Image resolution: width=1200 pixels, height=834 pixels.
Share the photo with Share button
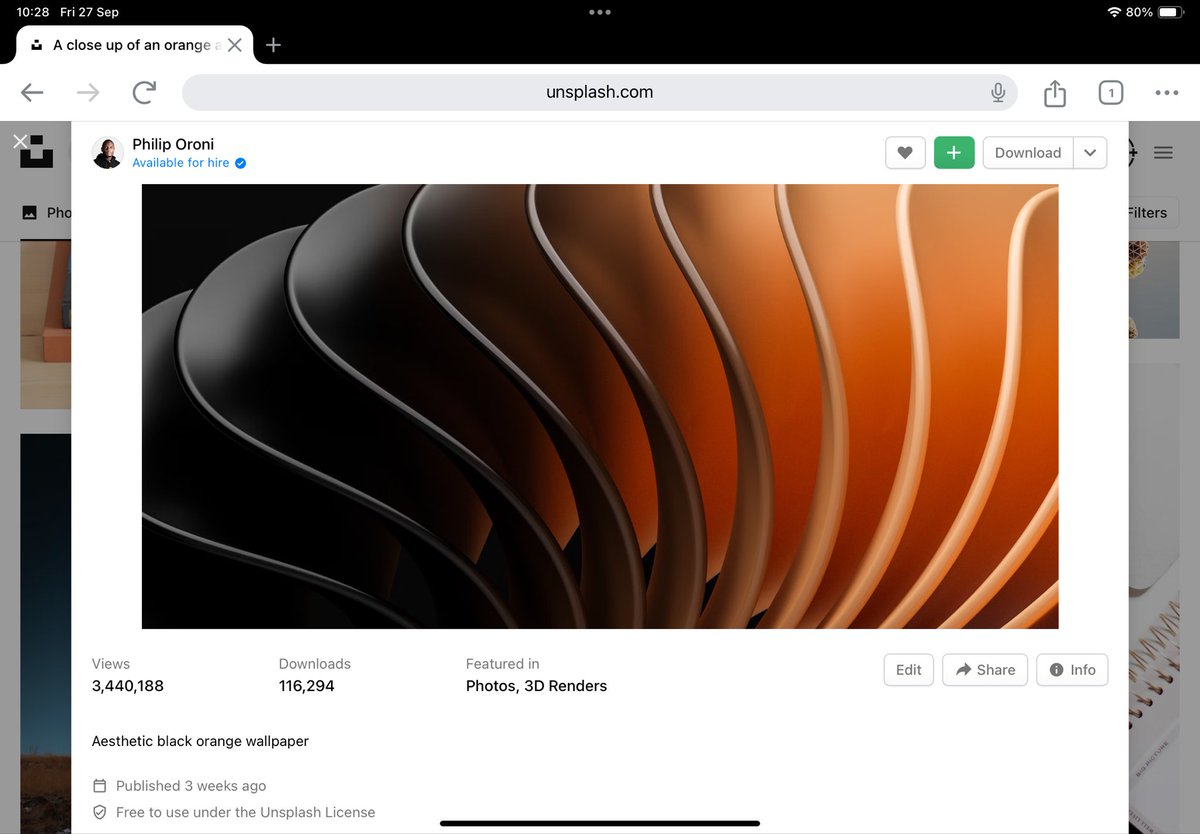tap(985, 670)
